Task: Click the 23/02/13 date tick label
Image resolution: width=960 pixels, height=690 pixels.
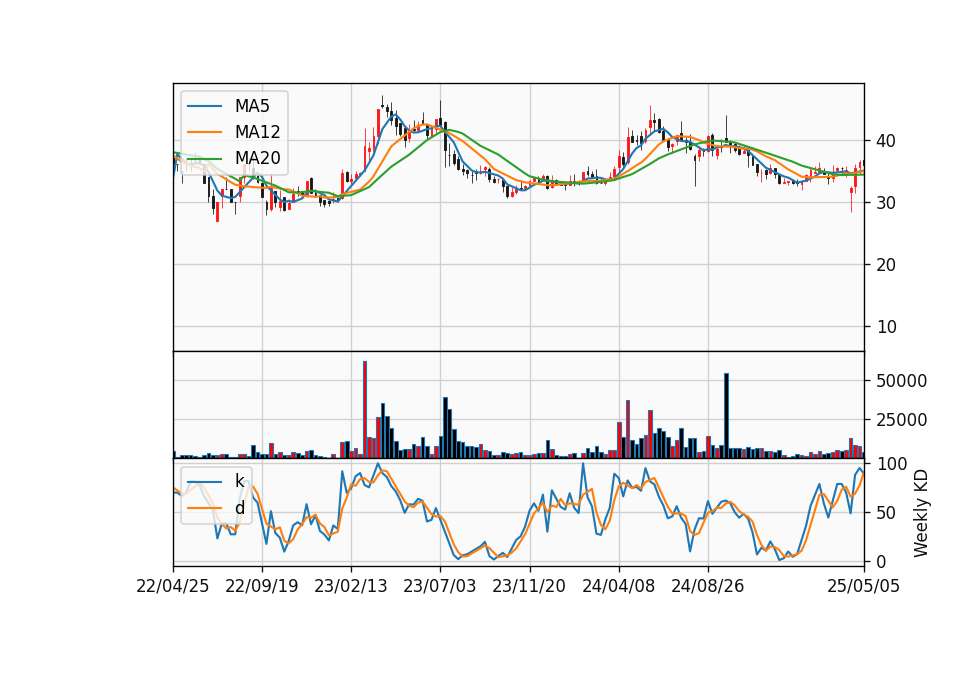Action: point(351,586)
